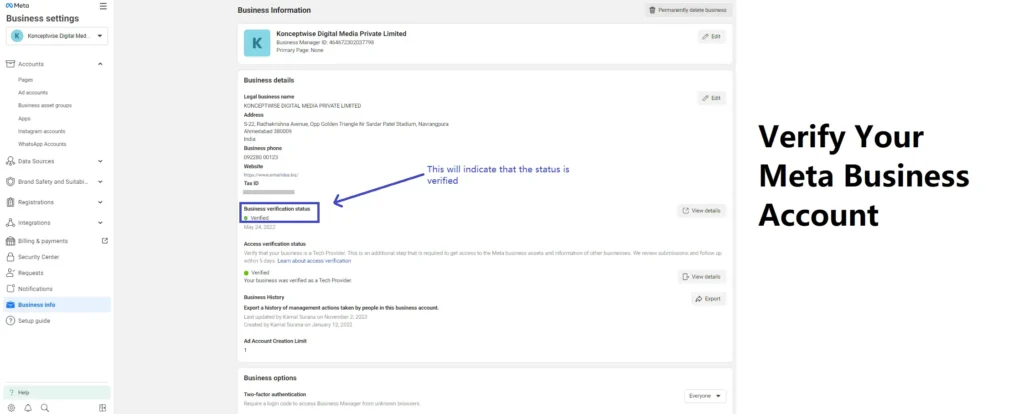The height and width of the screenshot is (414, 1024).
Task: Select Business info menu item
Action: pyautogui.click(x=57, y=305)
